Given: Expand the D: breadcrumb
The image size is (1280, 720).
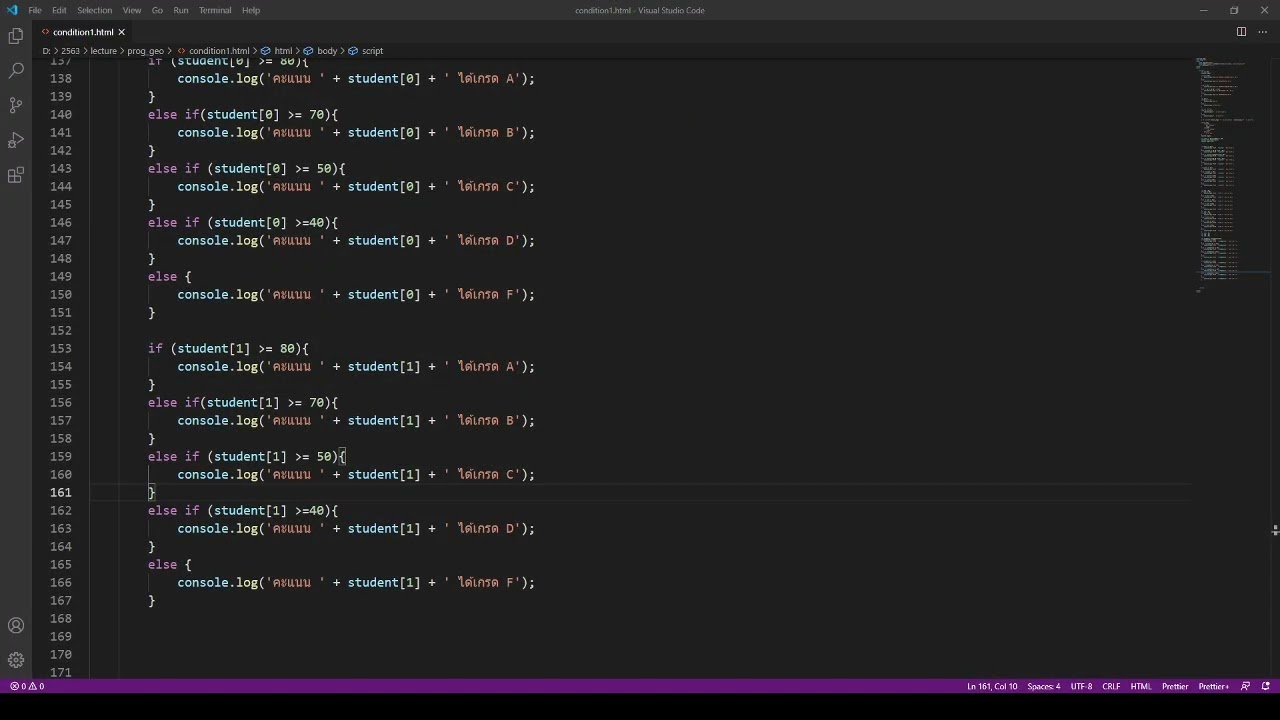Looking at the screenshot, I should point(46,51).
